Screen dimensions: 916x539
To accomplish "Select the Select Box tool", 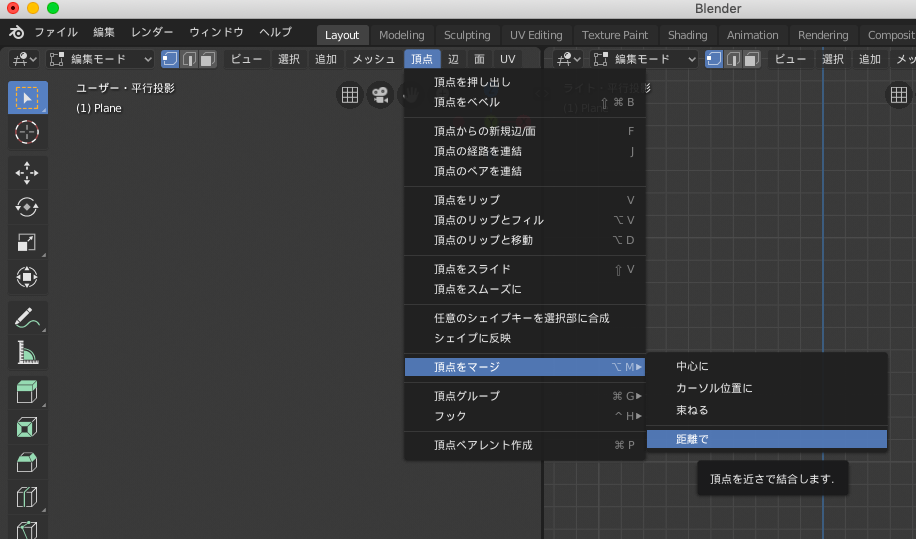I will pyautogui.click(x=27, y=98).
